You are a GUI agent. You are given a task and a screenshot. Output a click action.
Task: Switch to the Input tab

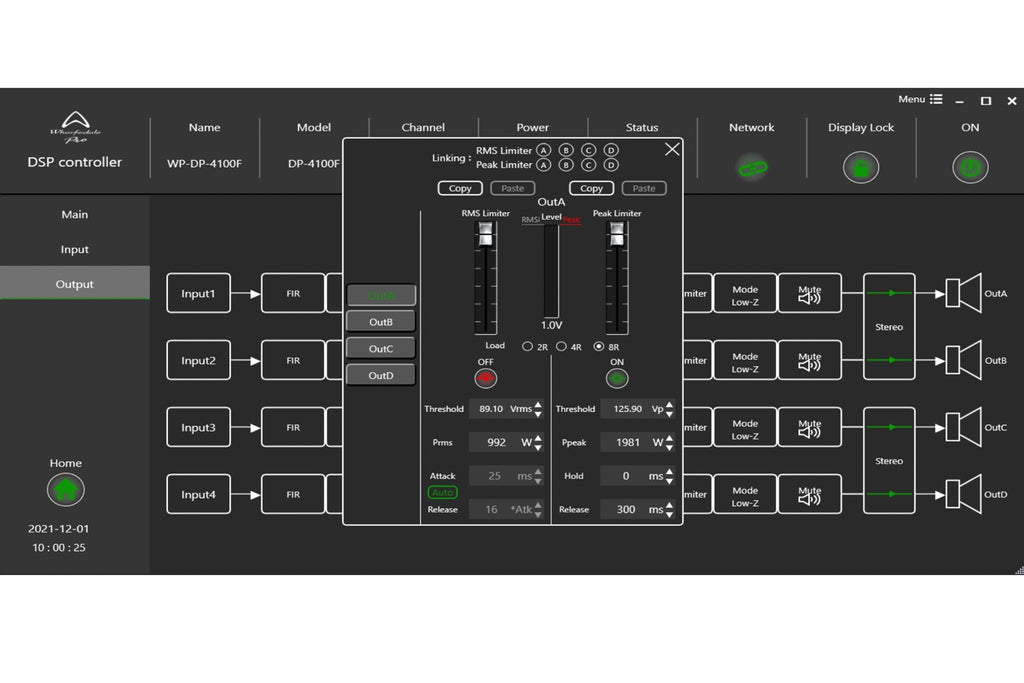74,249
